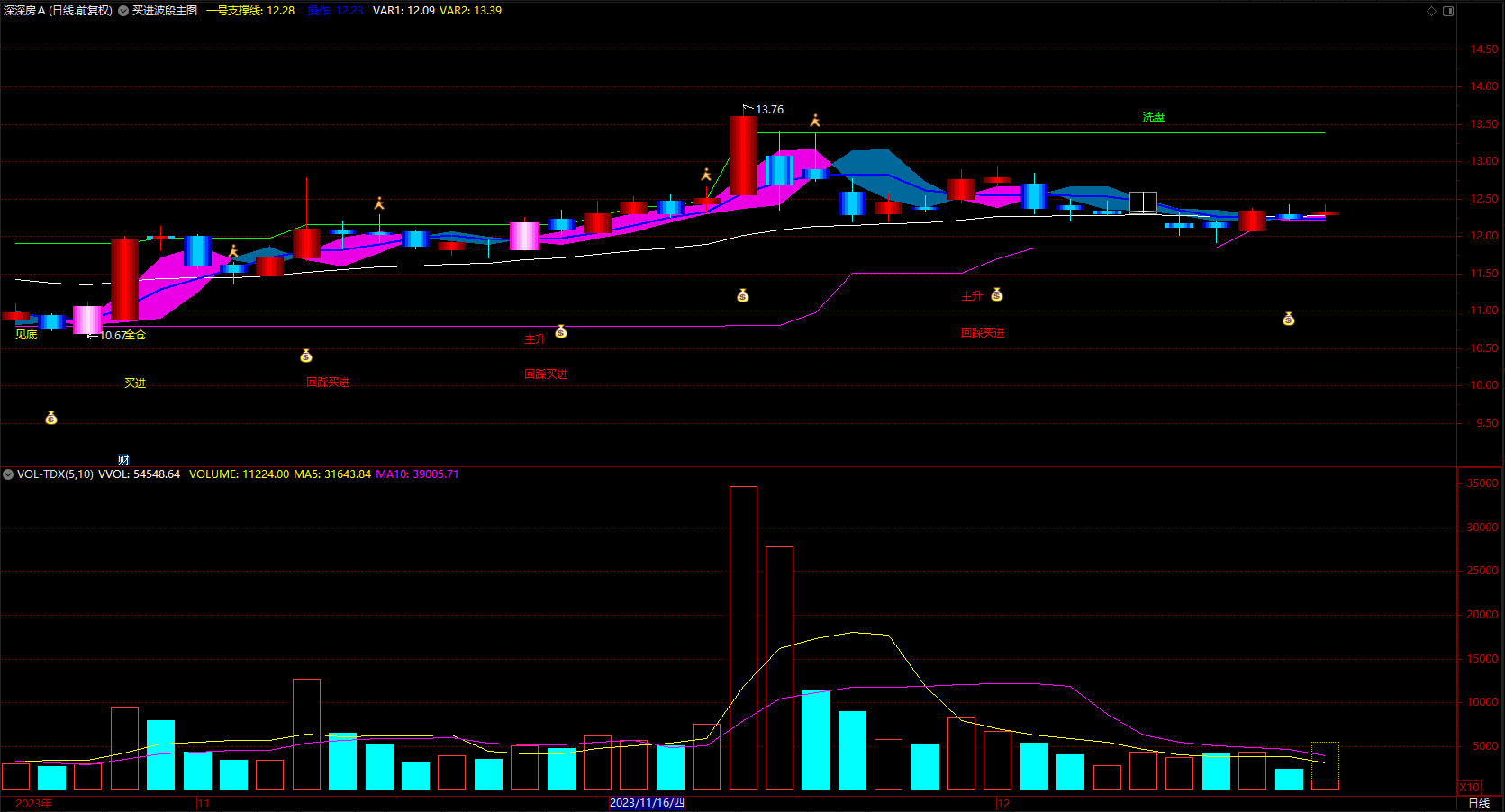Click the diamond icon at top right
The image size is (1505, 812).
1432,11
